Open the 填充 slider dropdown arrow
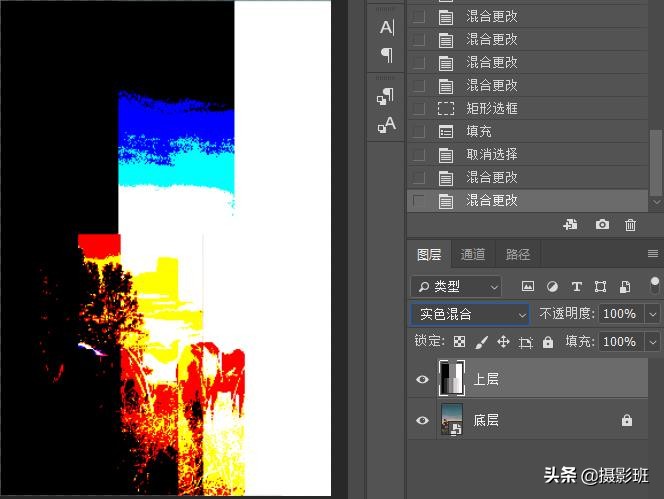This screenshot has width=664, height=499. (x=653, y=341)
